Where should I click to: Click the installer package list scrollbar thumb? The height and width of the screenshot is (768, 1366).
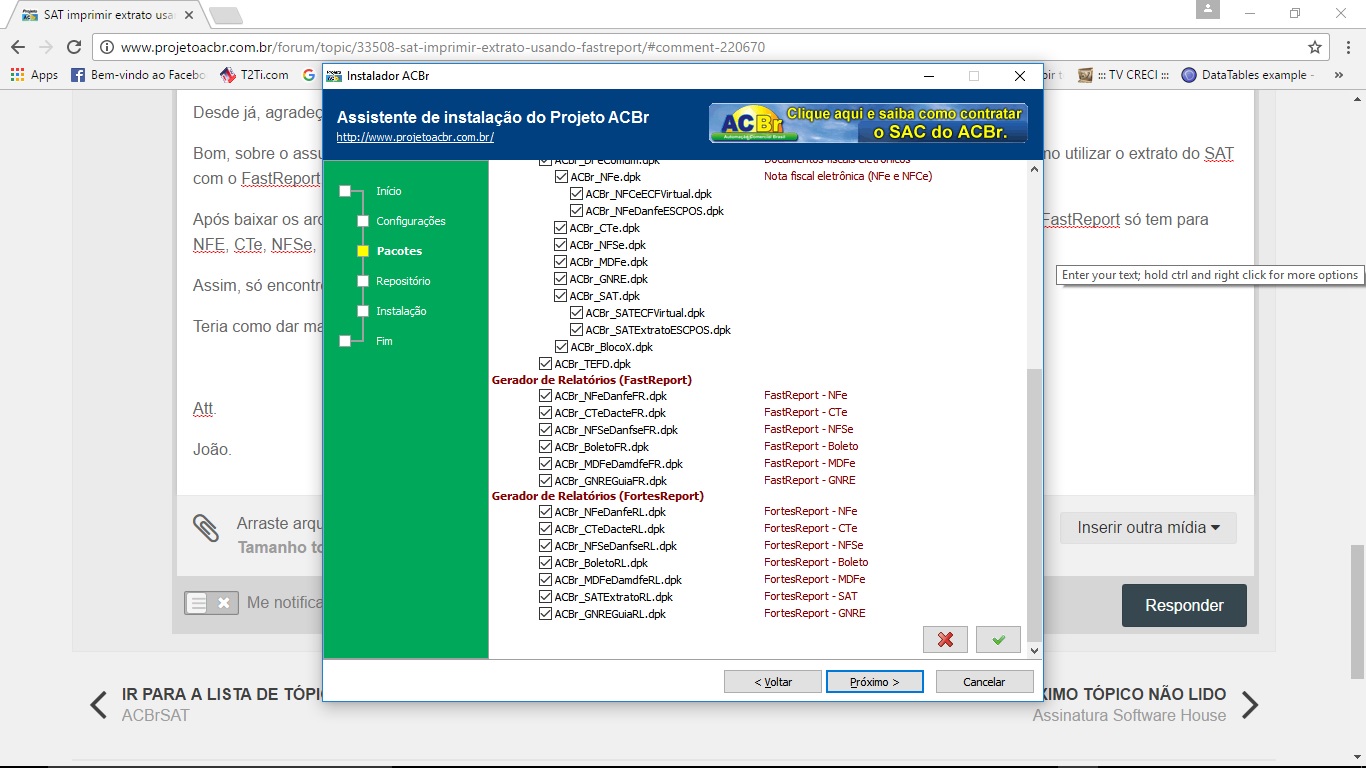[1034, 505]
